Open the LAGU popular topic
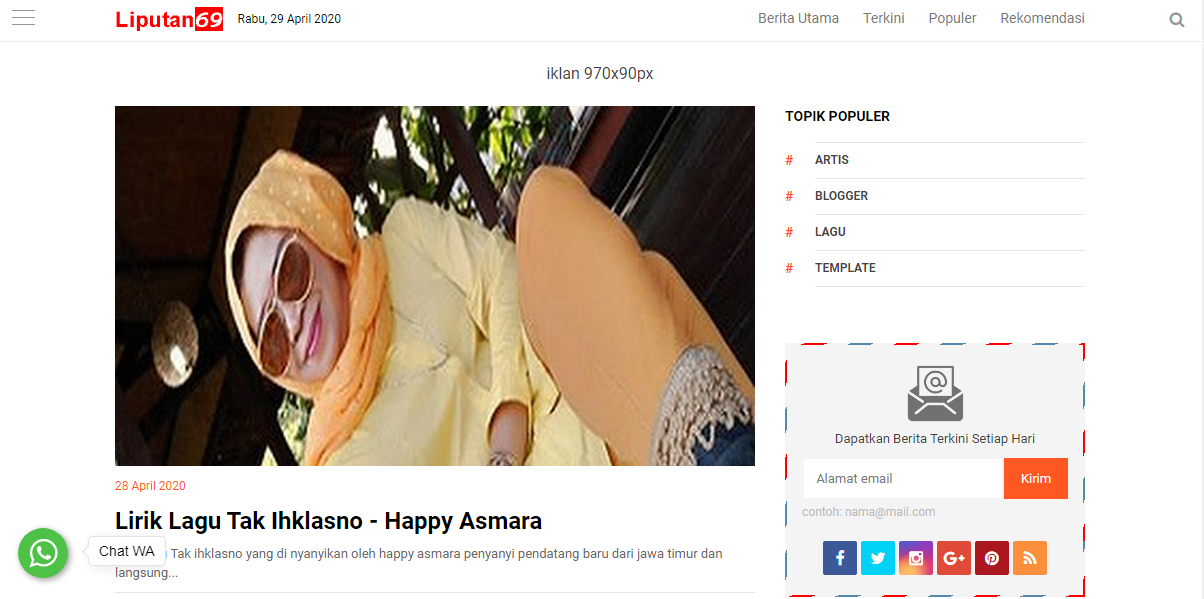The width and height of the screenshot is (1204, 599). tap(830, 232)
